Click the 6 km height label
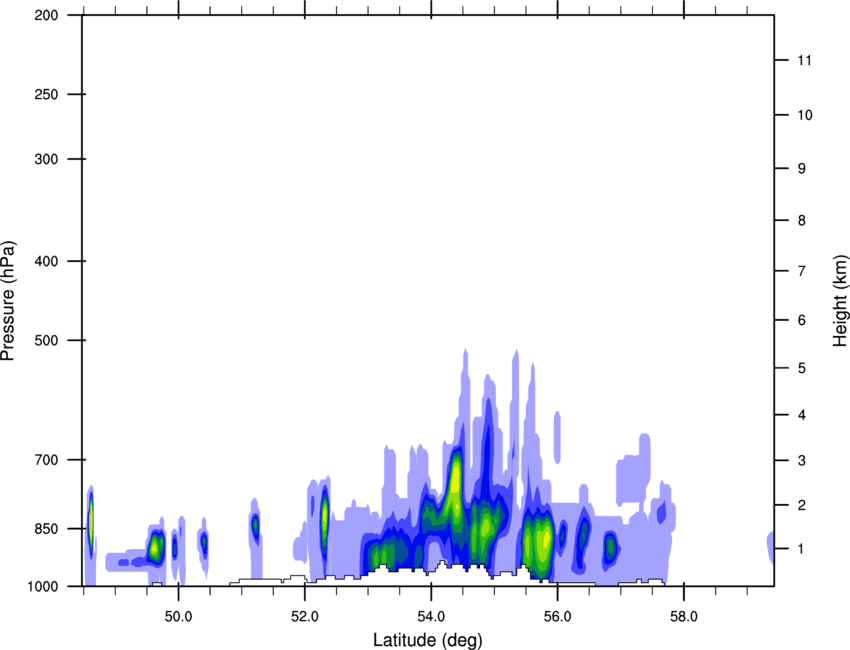Viewport: 850px width, 650px height. click(x=802, y=320)
